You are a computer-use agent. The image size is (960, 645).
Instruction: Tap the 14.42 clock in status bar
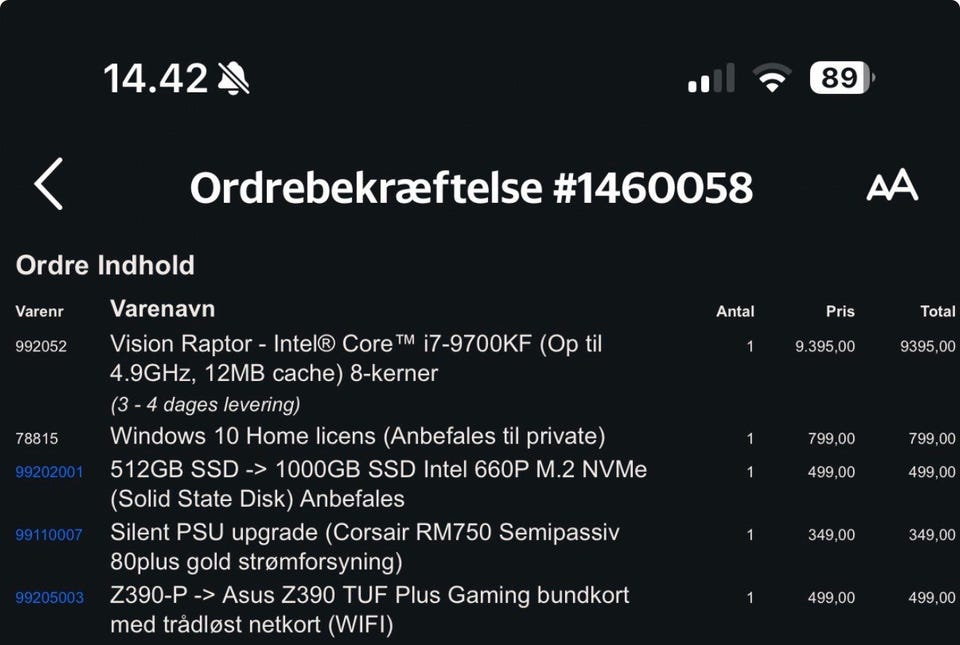[156, 78]
